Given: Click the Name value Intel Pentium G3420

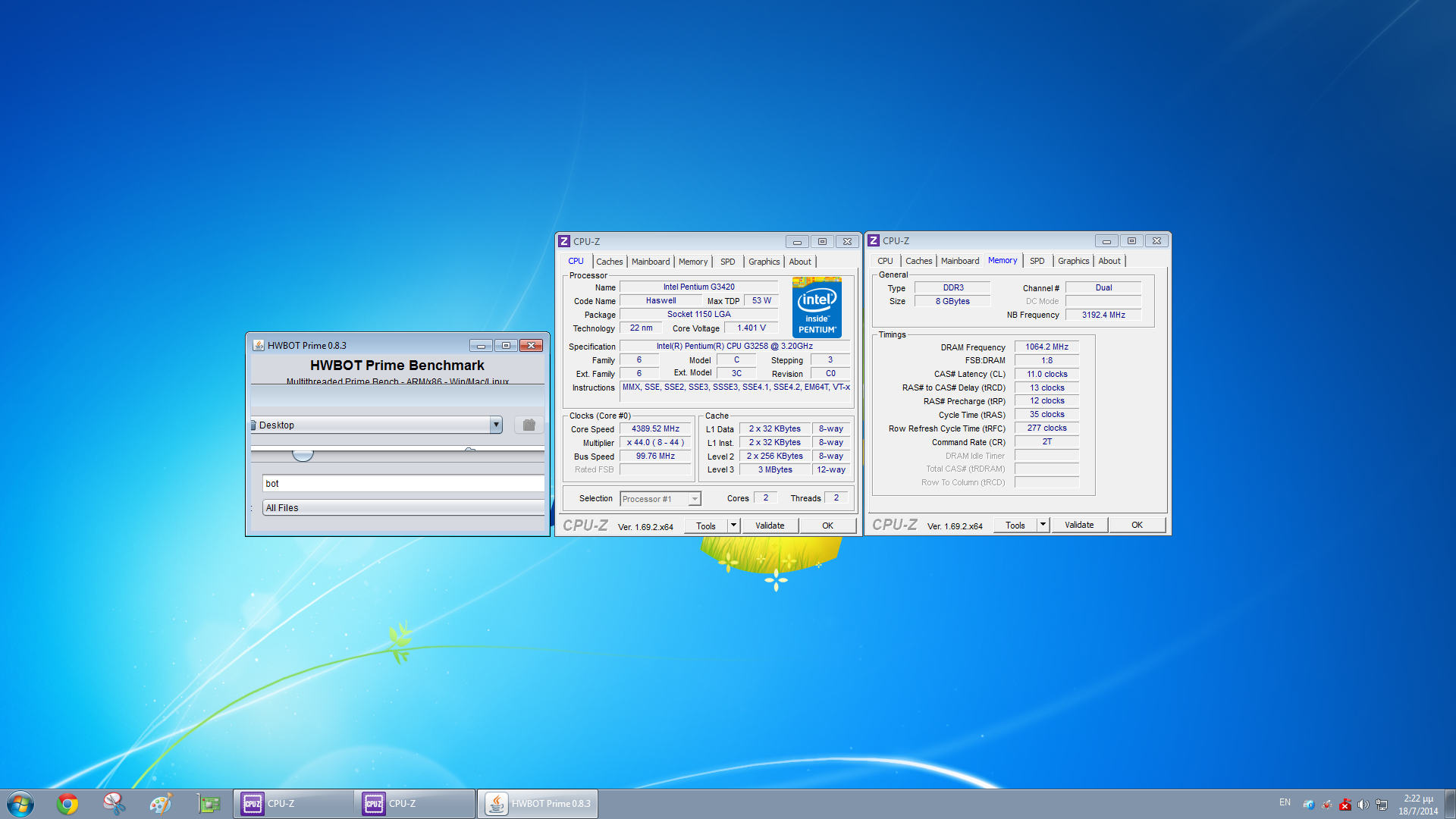Looking at the screenshot, I should pyautogui.click(x=698, y=287).
